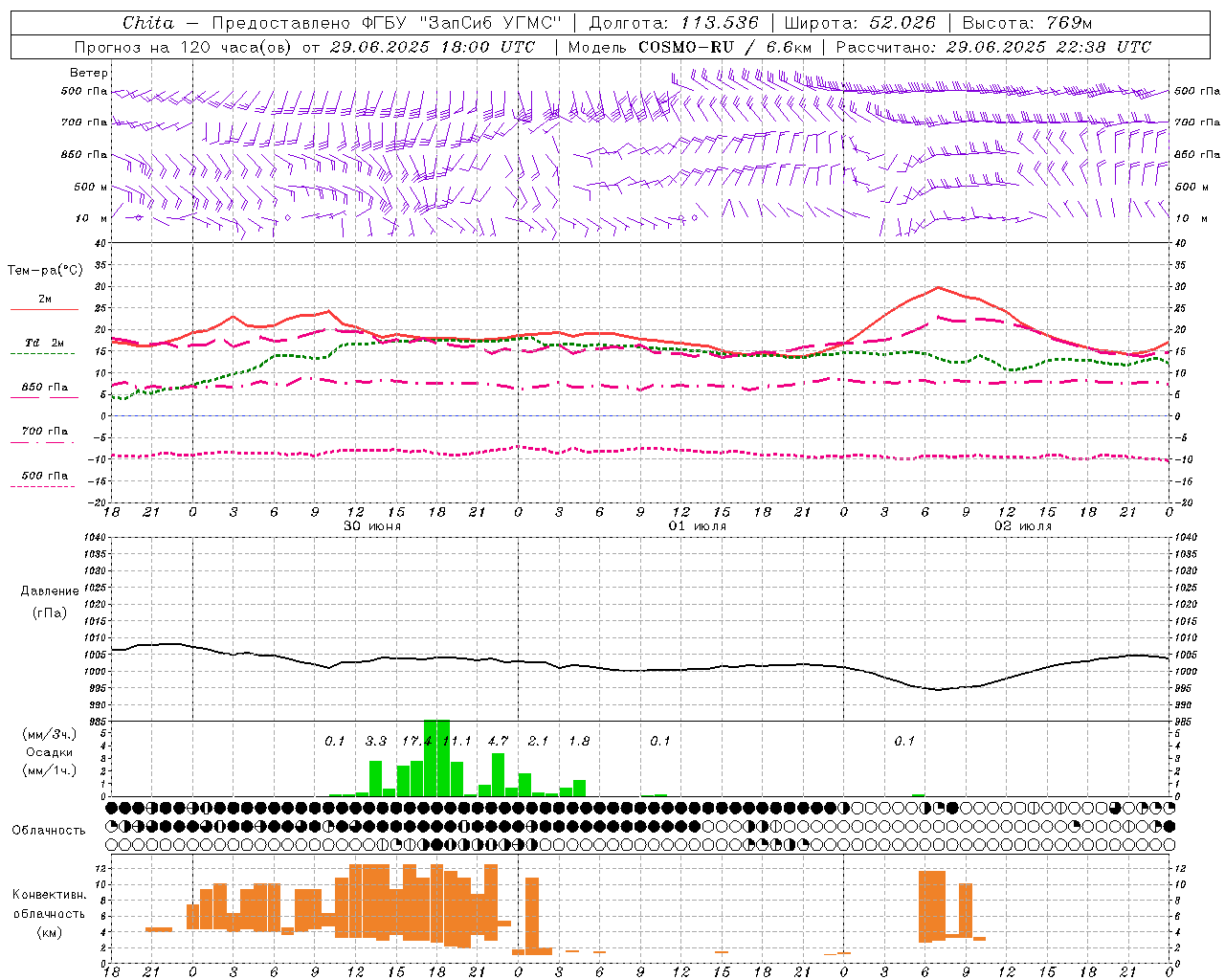1225x980 pixels.
Task: Click the precipitation total "11.1"
Action: (457, 741)
